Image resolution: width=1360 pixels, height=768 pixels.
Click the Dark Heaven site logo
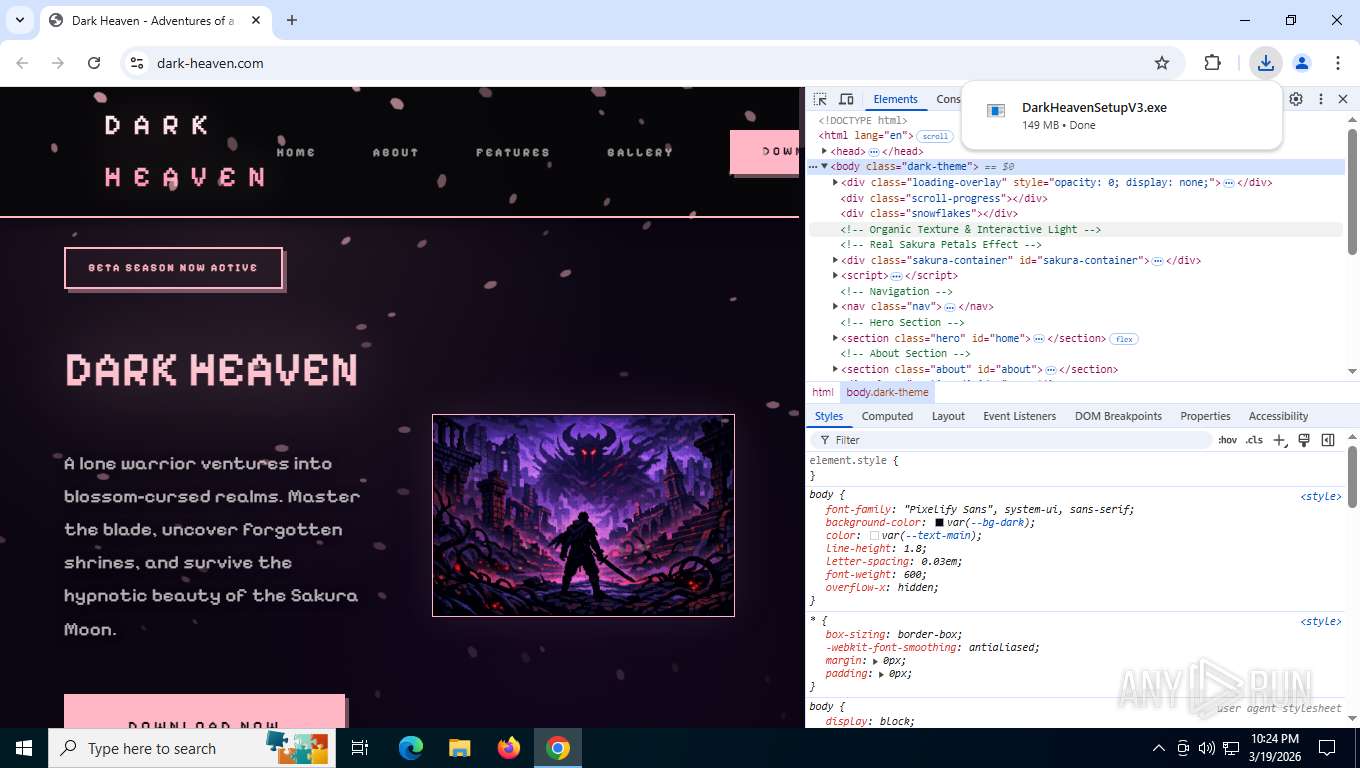click(185, 151)
